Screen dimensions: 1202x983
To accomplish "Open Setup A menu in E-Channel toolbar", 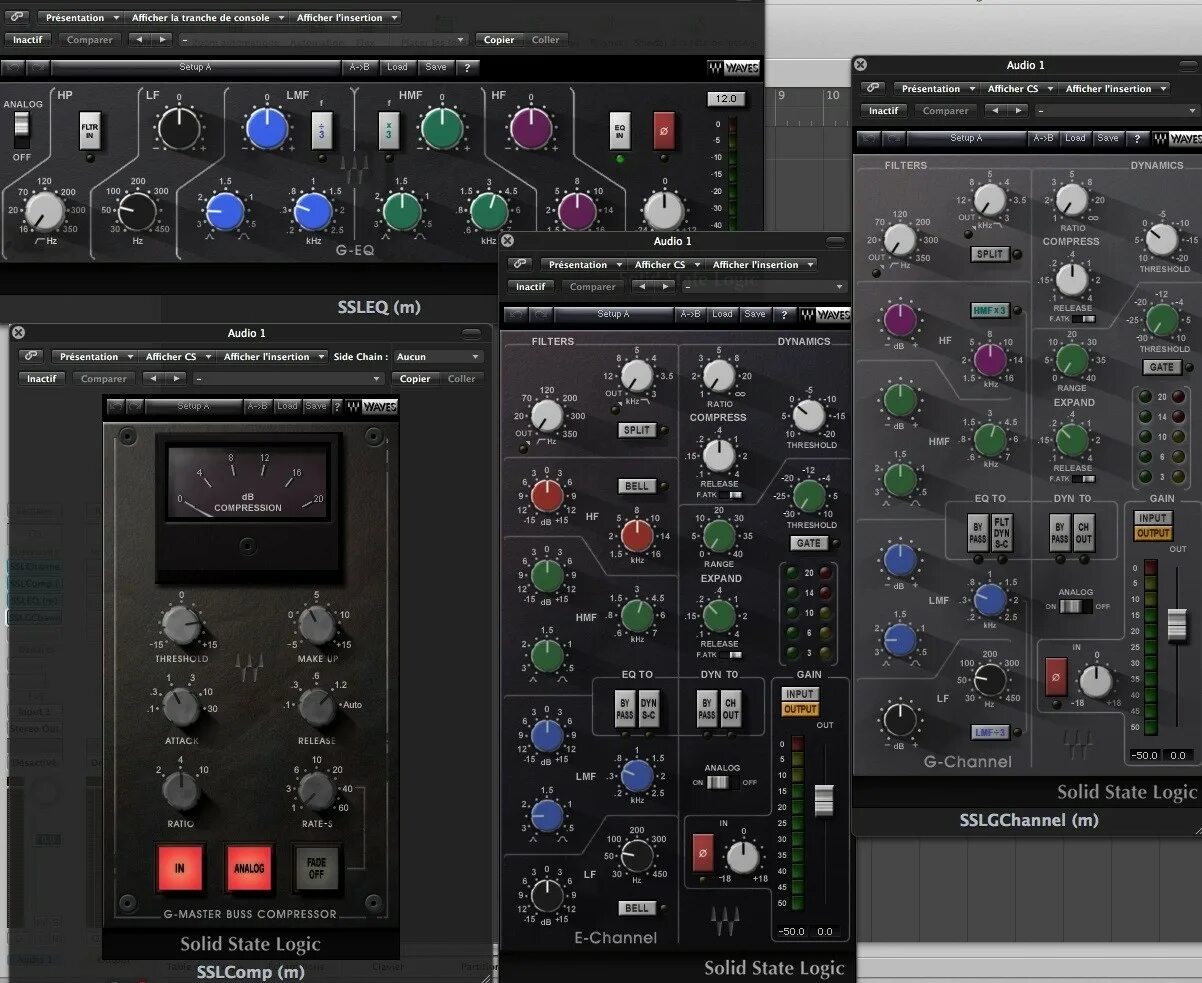I will point(614,314).
